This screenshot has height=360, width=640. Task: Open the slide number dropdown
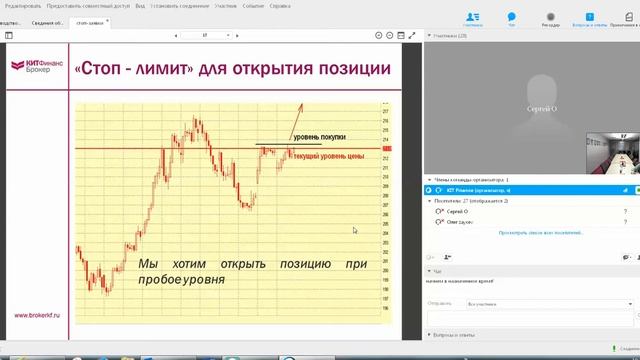(228, 36)
